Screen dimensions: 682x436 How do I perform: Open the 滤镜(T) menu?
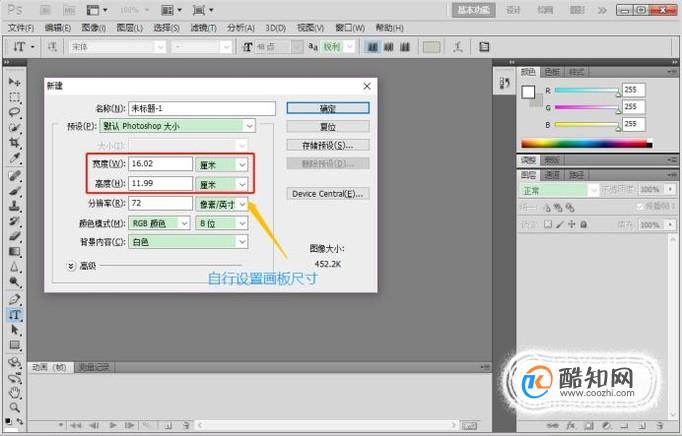pos(204,28)
